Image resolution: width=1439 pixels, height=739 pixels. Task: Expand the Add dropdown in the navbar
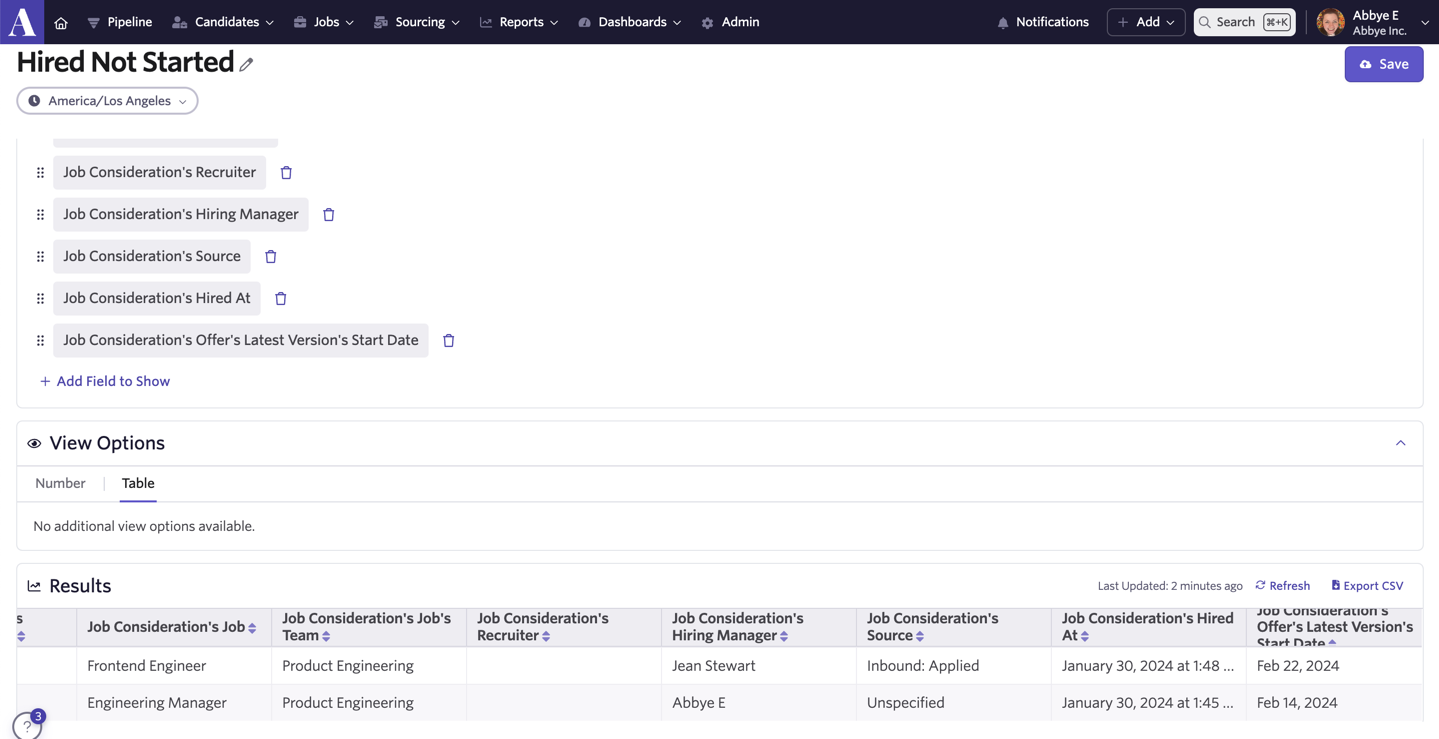click(x=1146, y=22)
